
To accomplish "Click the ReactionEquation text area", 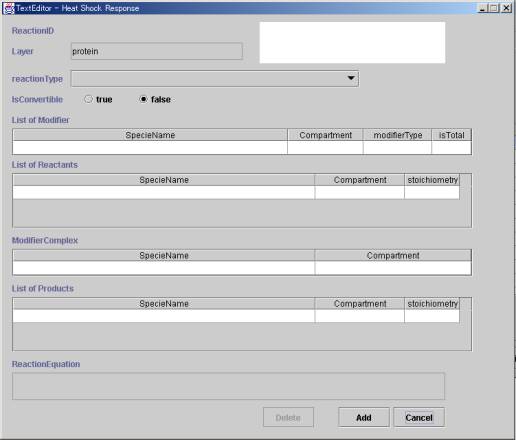I will pos(228,386).
